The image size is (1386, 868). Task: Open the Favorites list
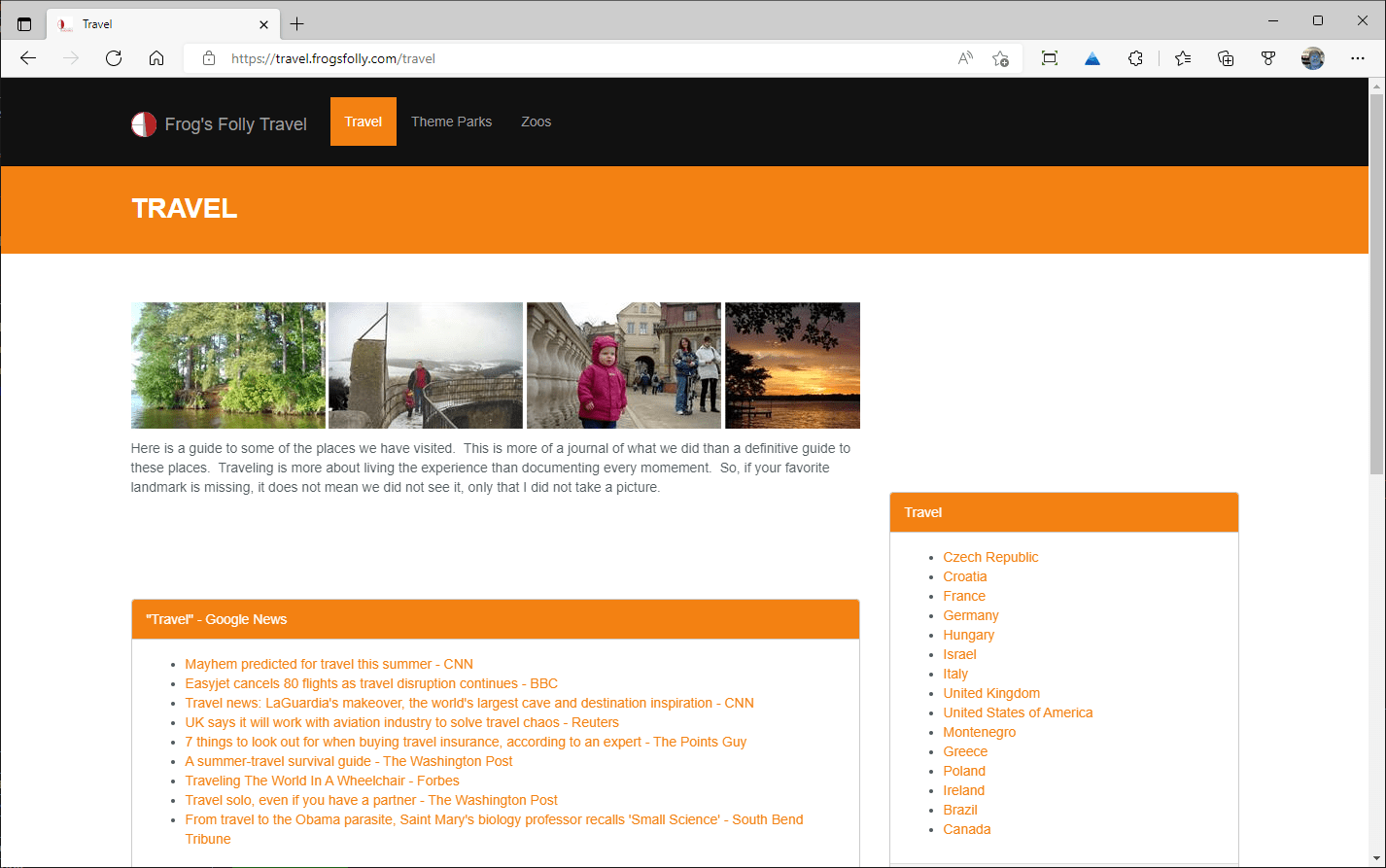click(x=1183, y=58)
